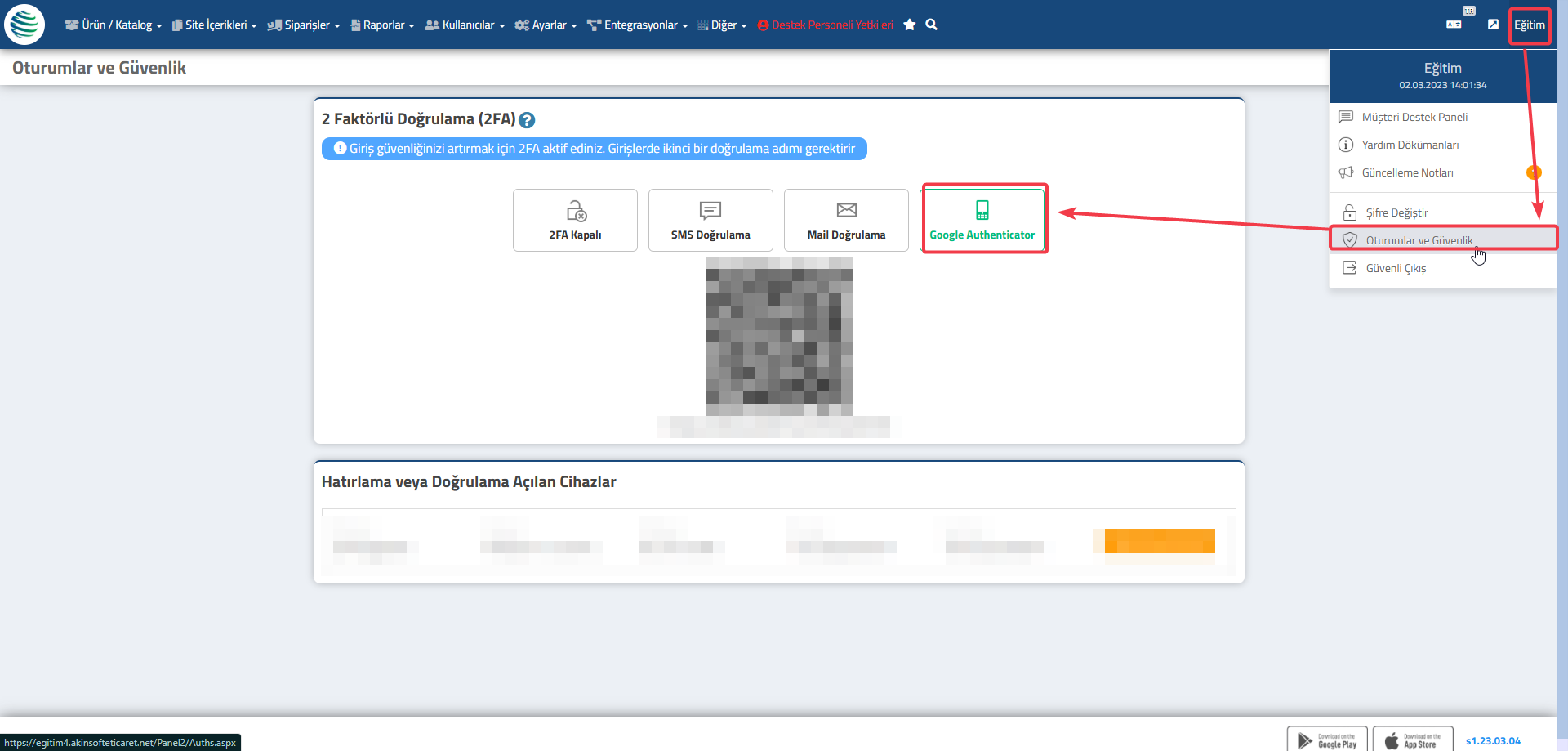Image resolution: width=1568 pixels, height=751 pixels.
Task: Select Güvenli Çıkış to log out
Action: pyautogui.click(x=1396, y=268)
